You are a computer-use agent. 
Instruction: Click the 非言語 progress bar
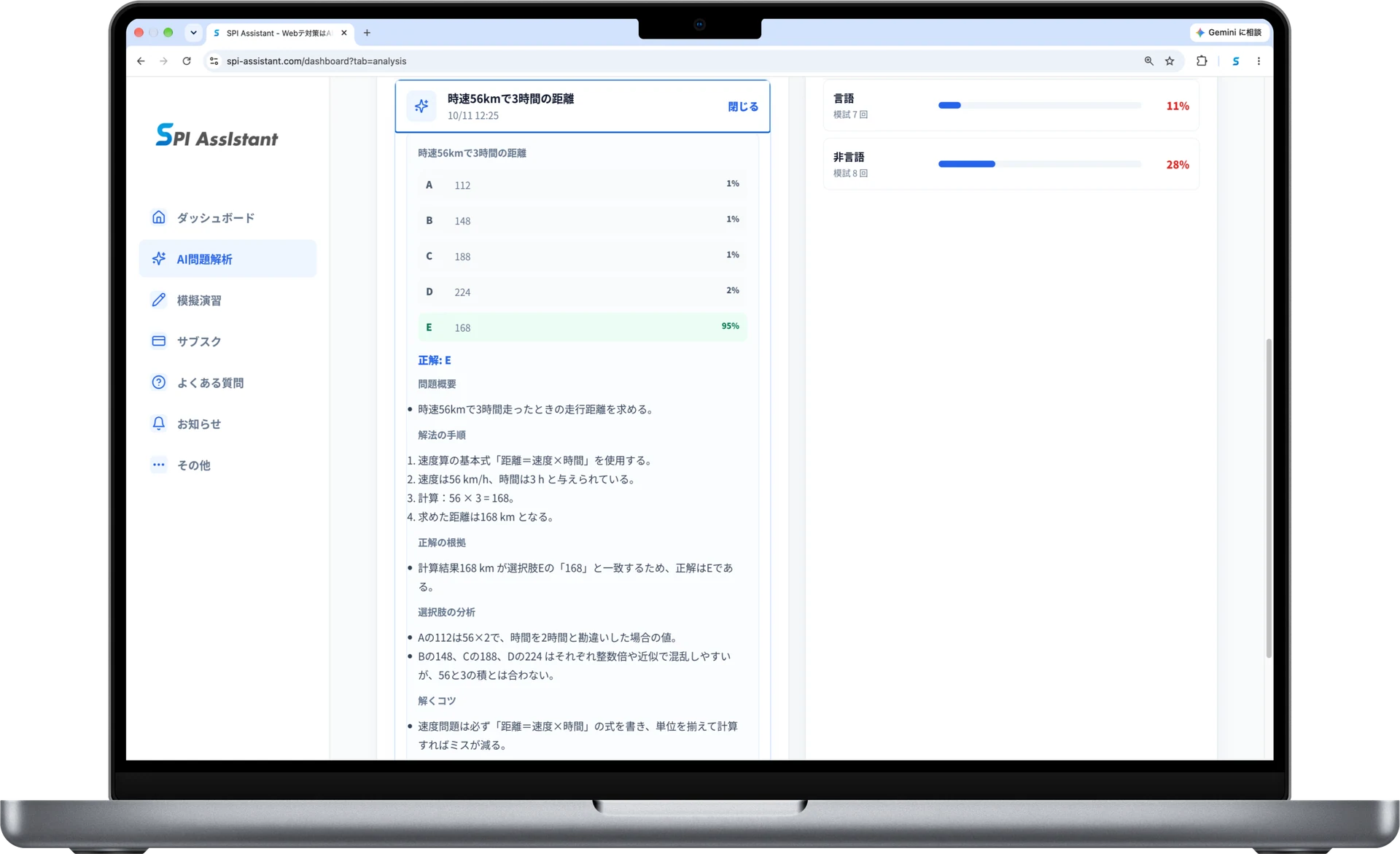[x=1040, y=164]
